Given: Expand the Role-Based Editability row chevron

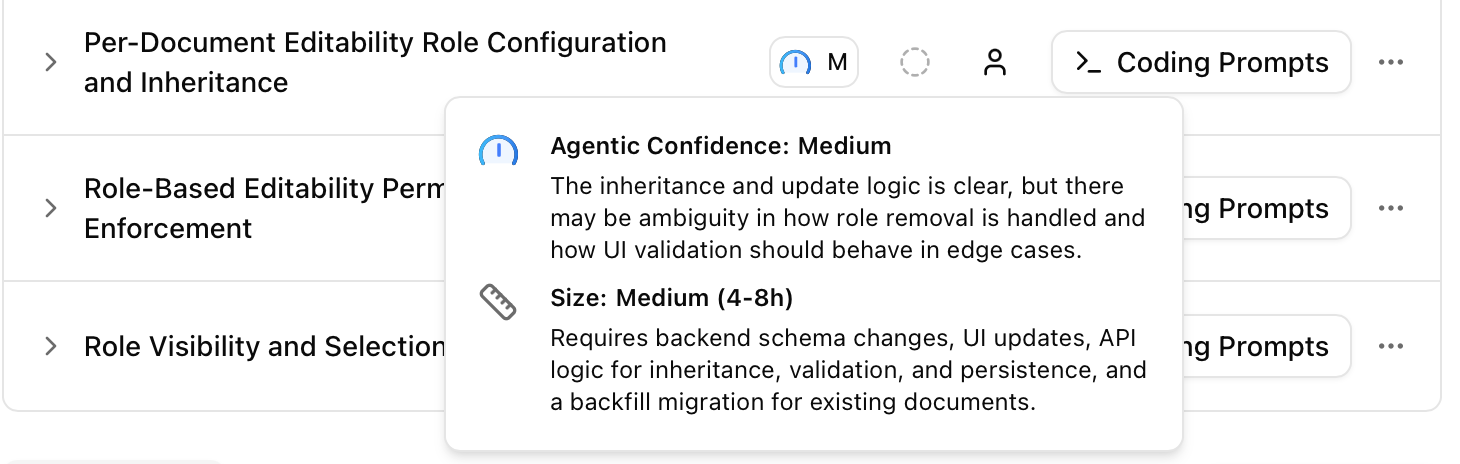Looking at the screenshot, I should (x=51, y=209).
